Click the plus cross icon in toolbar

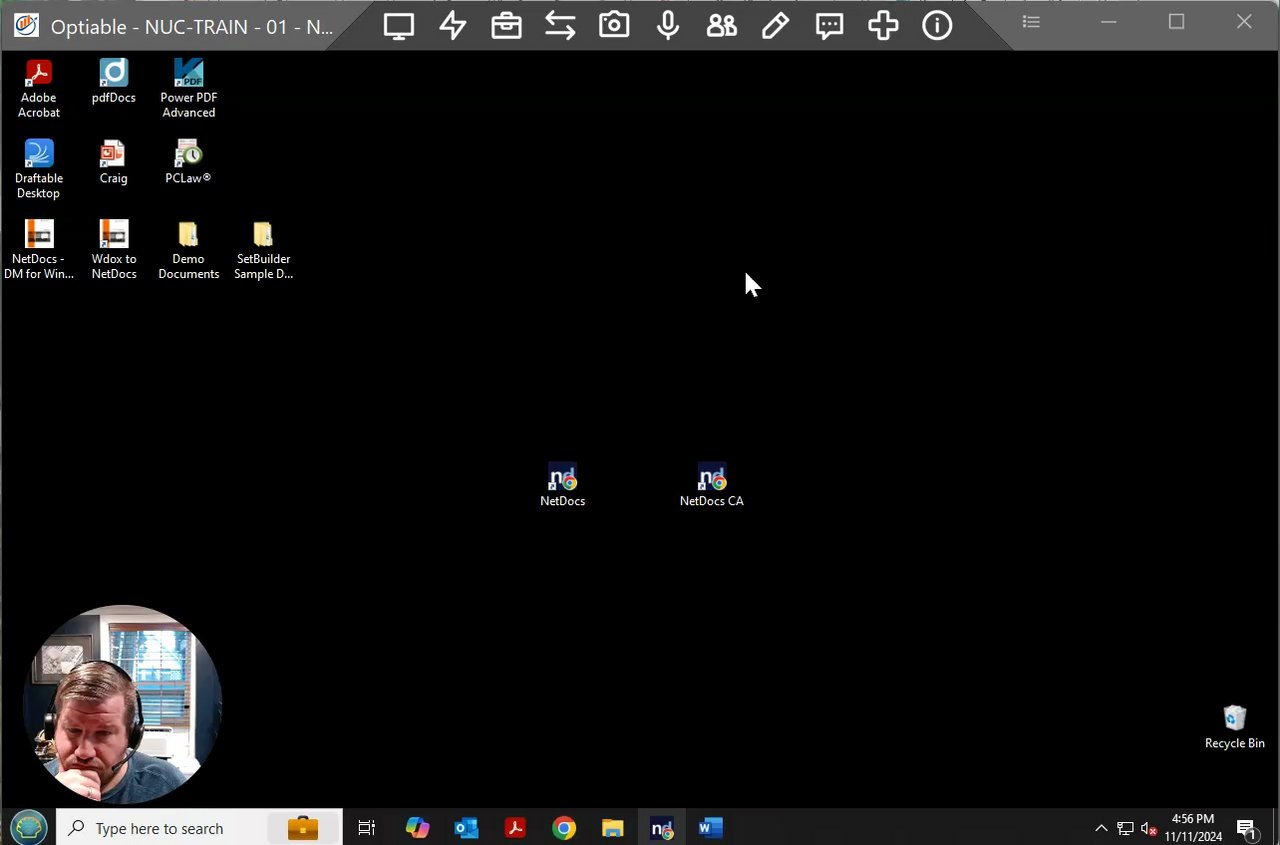(883, 26)
